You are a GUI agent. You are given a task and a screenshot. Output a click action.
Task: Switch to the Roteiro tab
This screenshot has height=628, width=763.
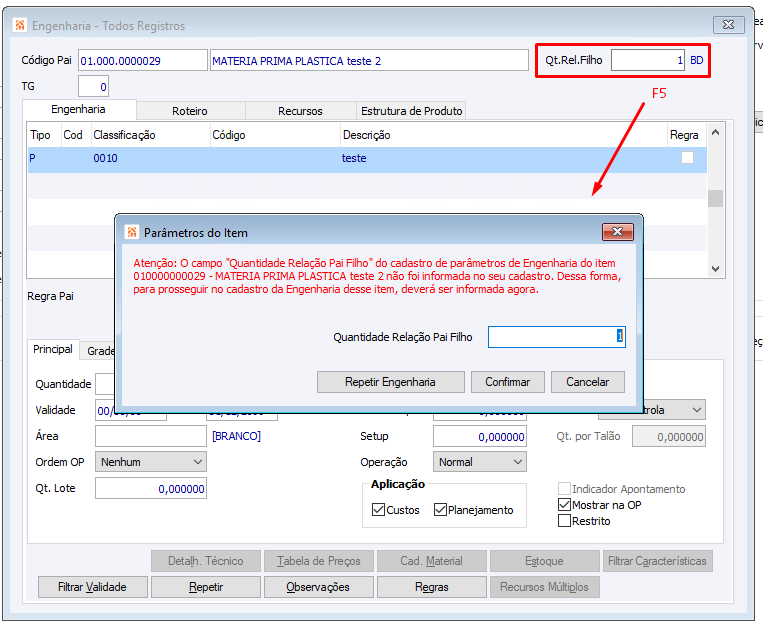[x=190, y=111]
